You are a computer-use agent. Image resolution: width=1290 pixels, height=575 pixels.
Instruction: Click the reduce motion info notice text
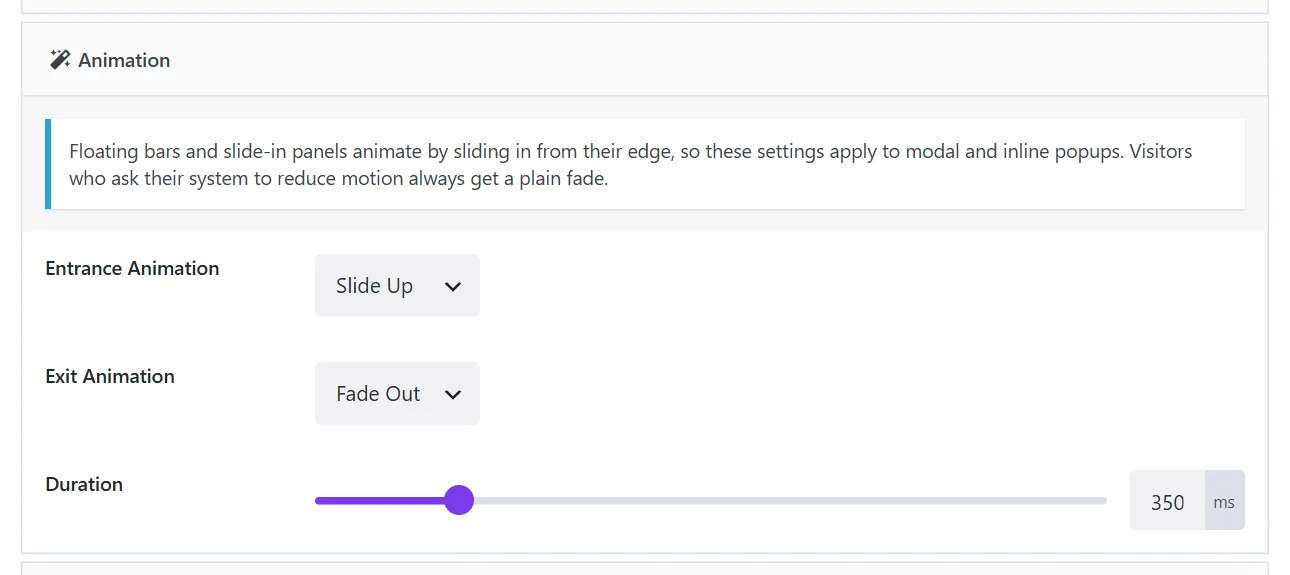630,165
